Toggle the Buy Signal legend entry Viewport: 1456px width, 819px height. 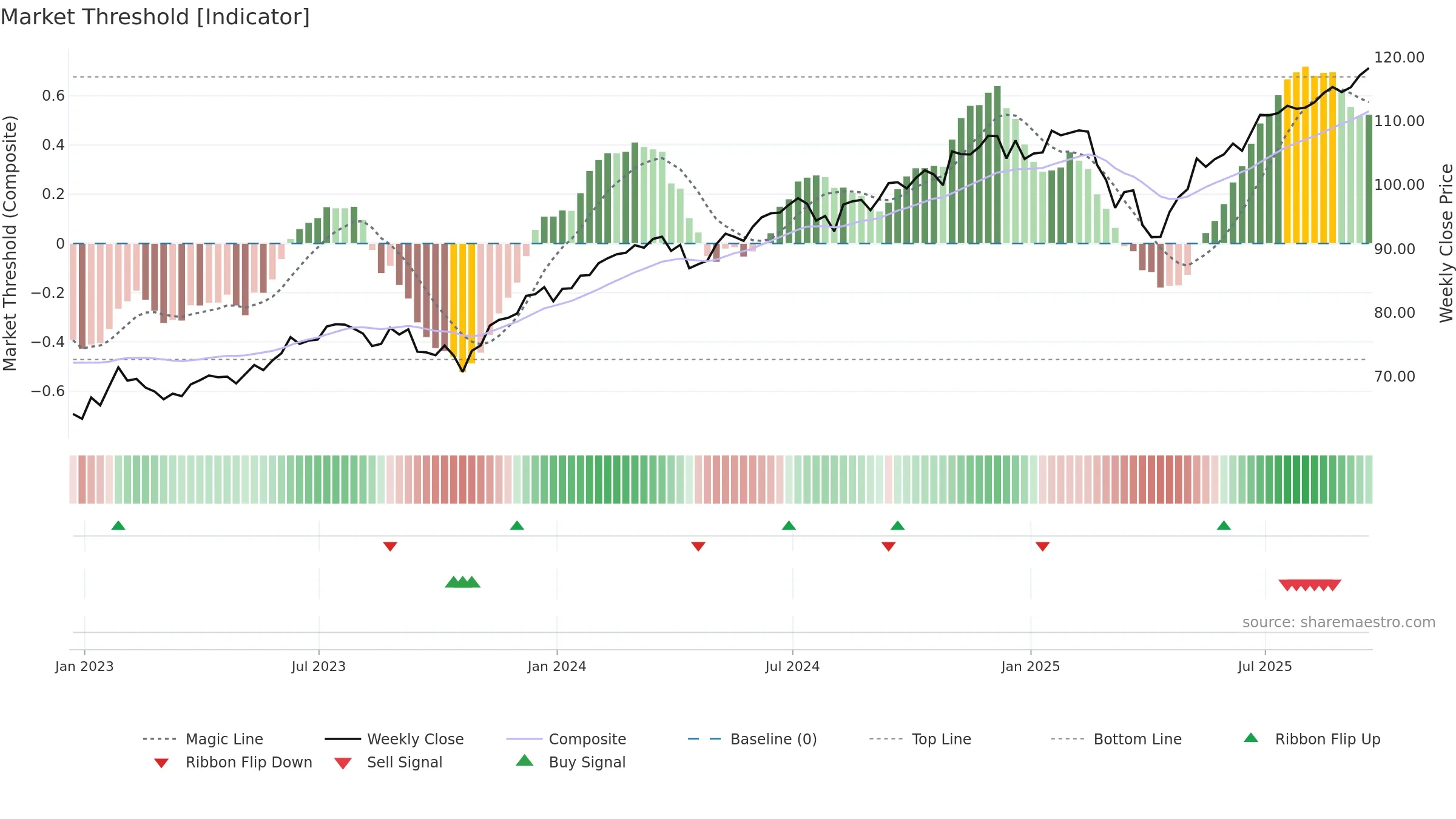[x=570, y=763]
